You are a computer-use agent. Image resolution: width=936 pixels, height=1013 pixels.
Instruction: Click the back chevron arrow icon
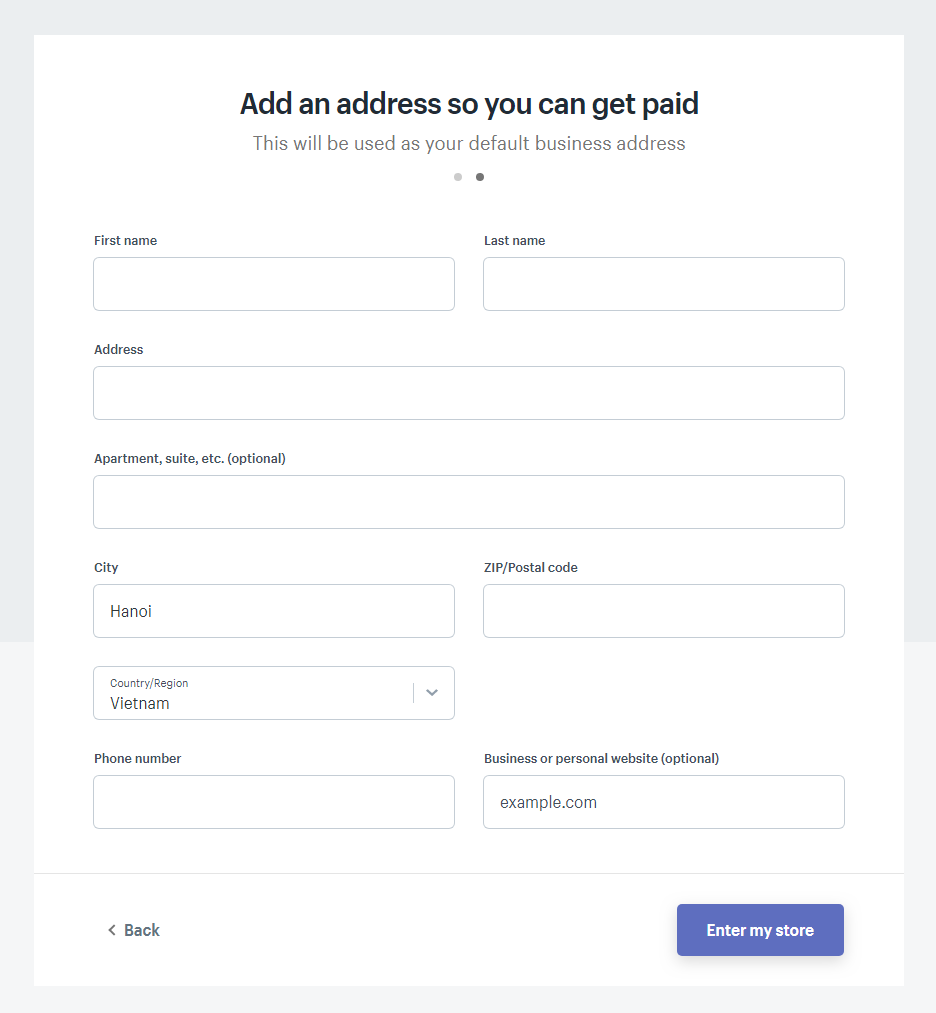point(112,930)
